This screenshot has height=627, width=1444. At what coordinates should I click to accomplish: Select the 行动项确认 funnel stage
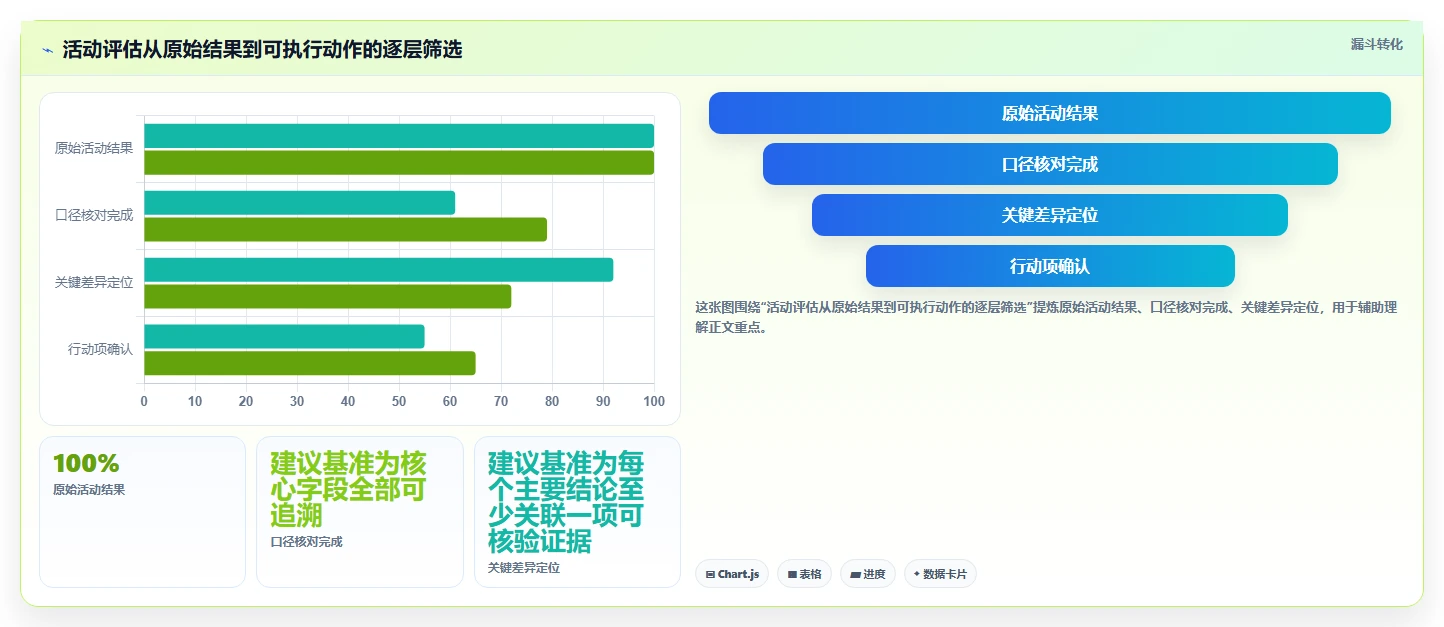pos(1050,266)
